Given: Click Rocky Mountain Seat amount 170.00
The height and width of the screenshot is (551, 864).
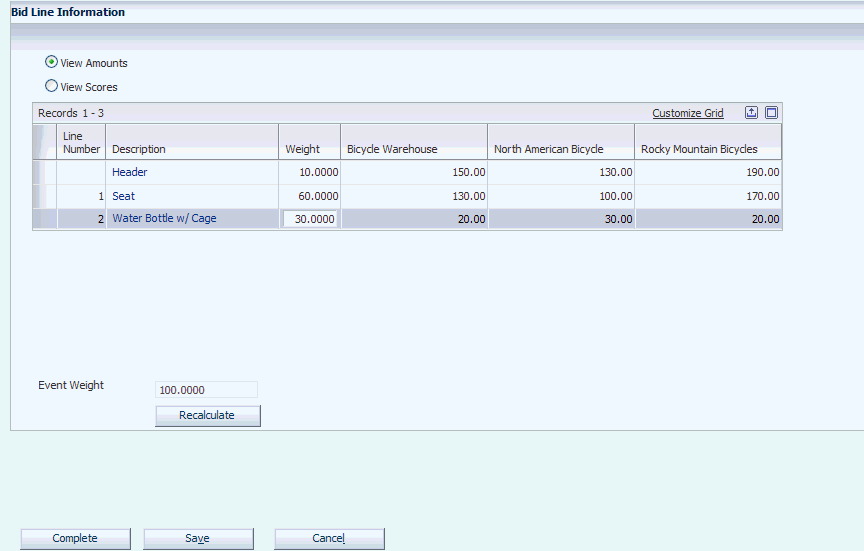Looking at the screenshot, I should (x=763, y=196).
